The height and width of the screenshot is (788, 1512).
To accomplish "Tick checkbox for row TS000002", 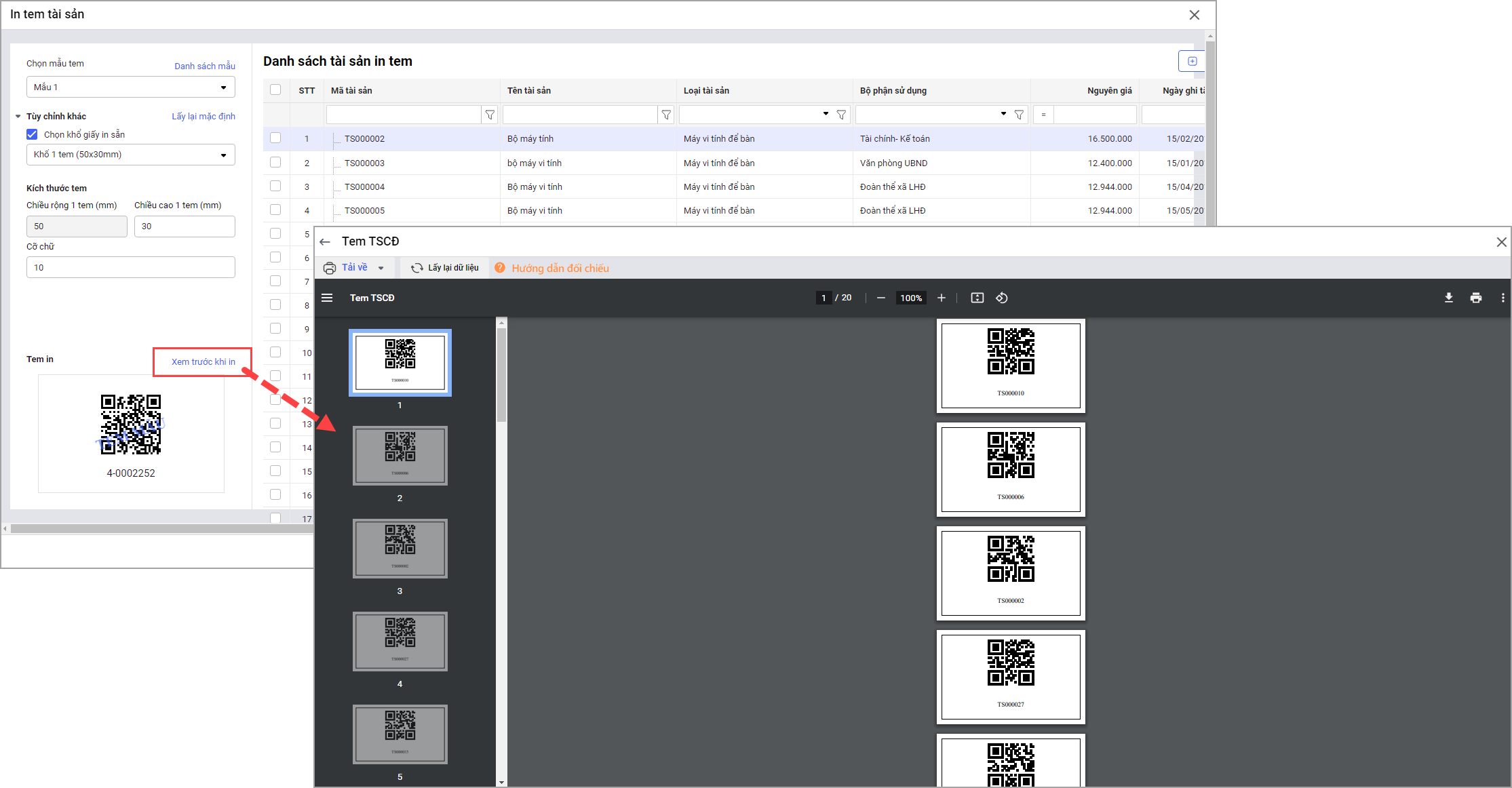I will pyautogui.click(x=275, y=138).
